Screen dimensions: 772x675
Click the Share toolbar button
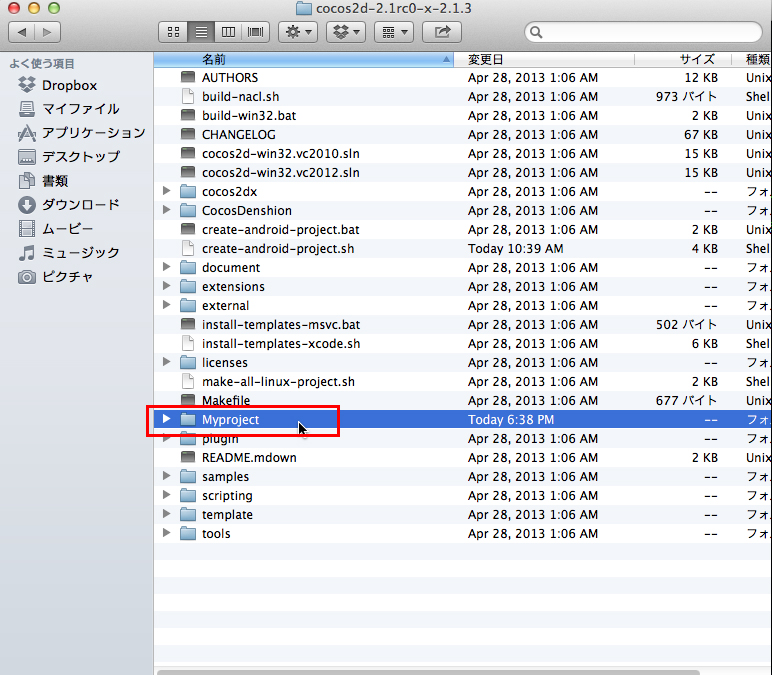point(442,32)
